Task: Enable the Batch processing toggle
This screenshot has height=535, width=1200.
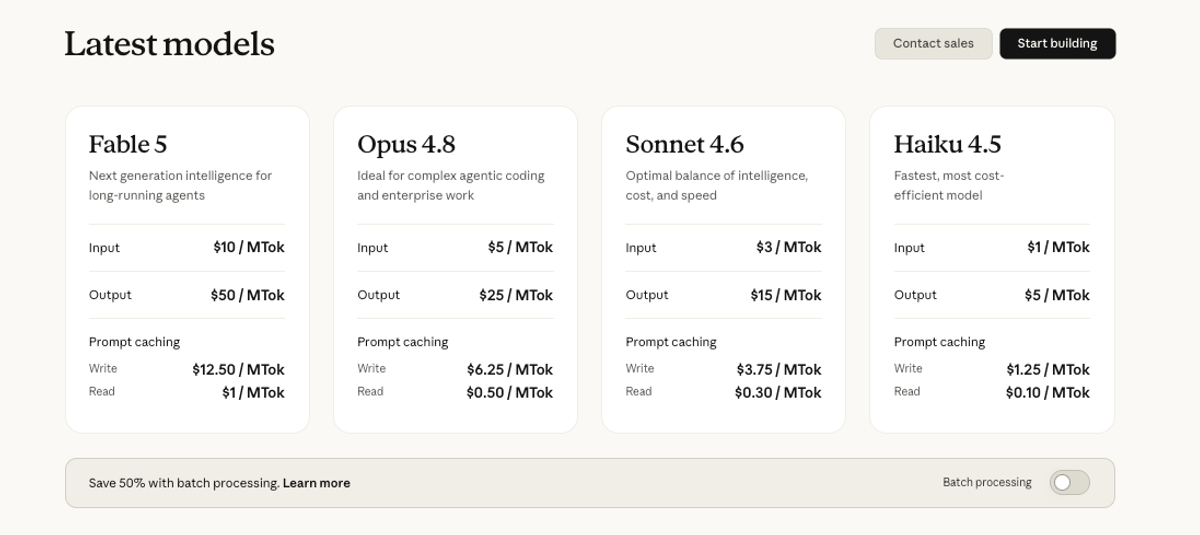Action: [x=1069, y=483]
